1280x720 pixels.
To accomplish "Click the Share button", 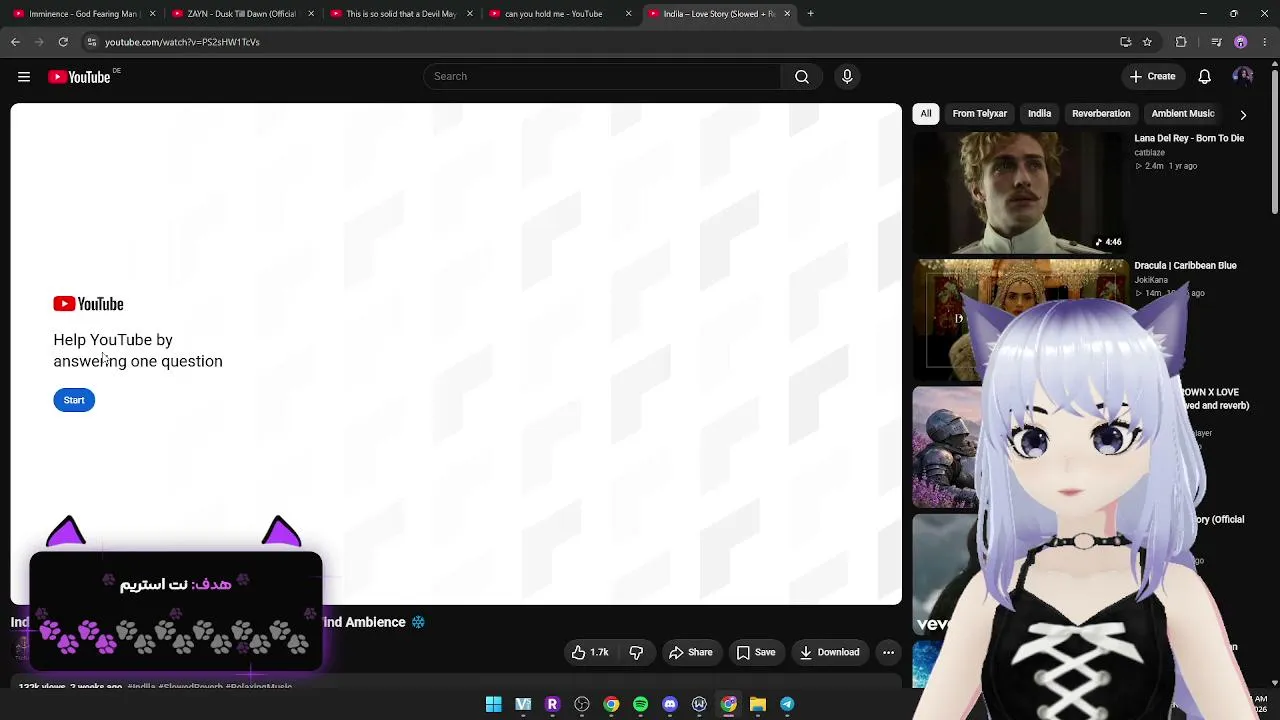I will [x=691, y=653].
